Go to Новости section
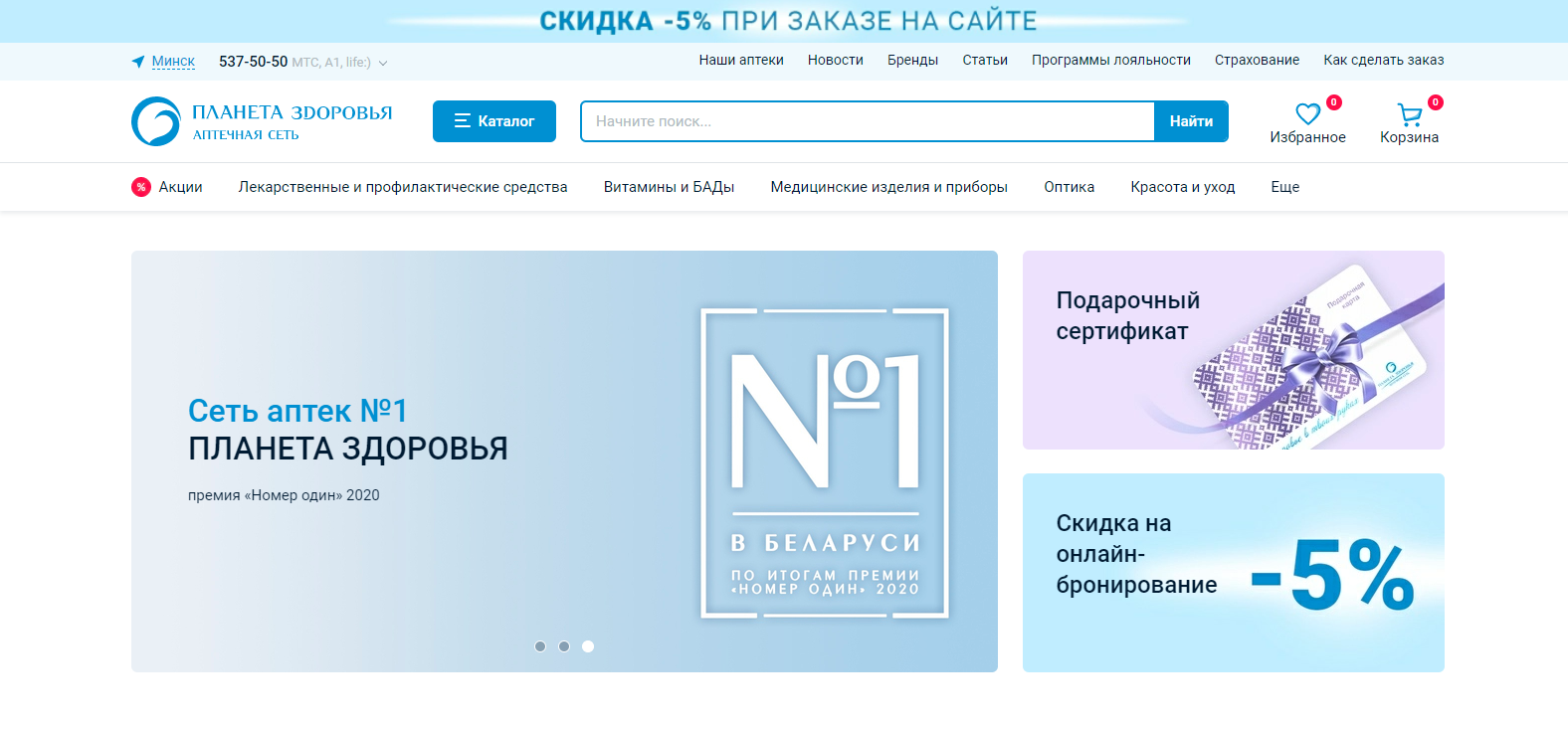Screen dimensions: 1568x729 pos(836,60)
